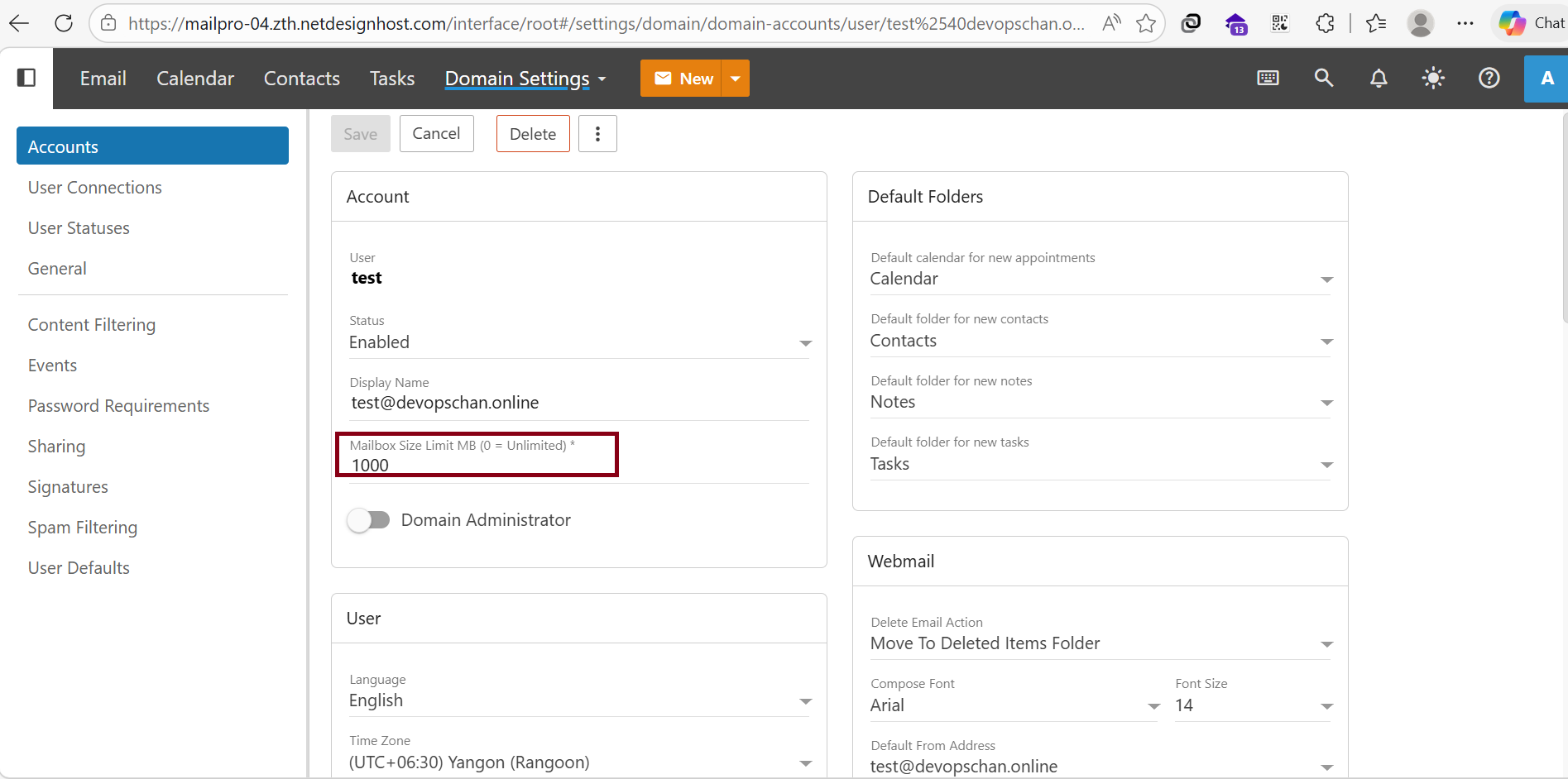Open the Language dropdown
1568x779 pixels.
coord(580,700)
